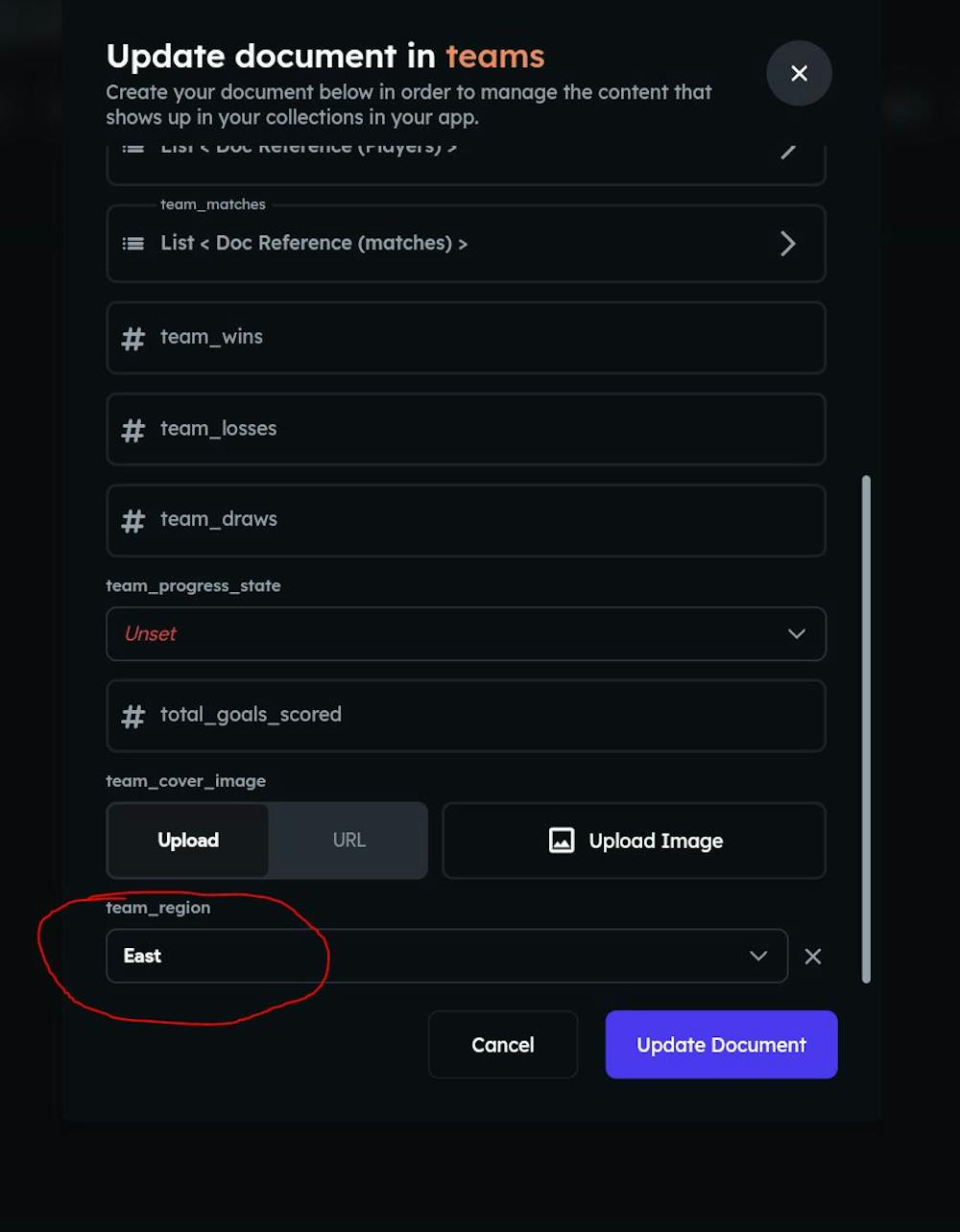Click the hash icon for team_losses
960x1232 pixels.
coord(133,430)
